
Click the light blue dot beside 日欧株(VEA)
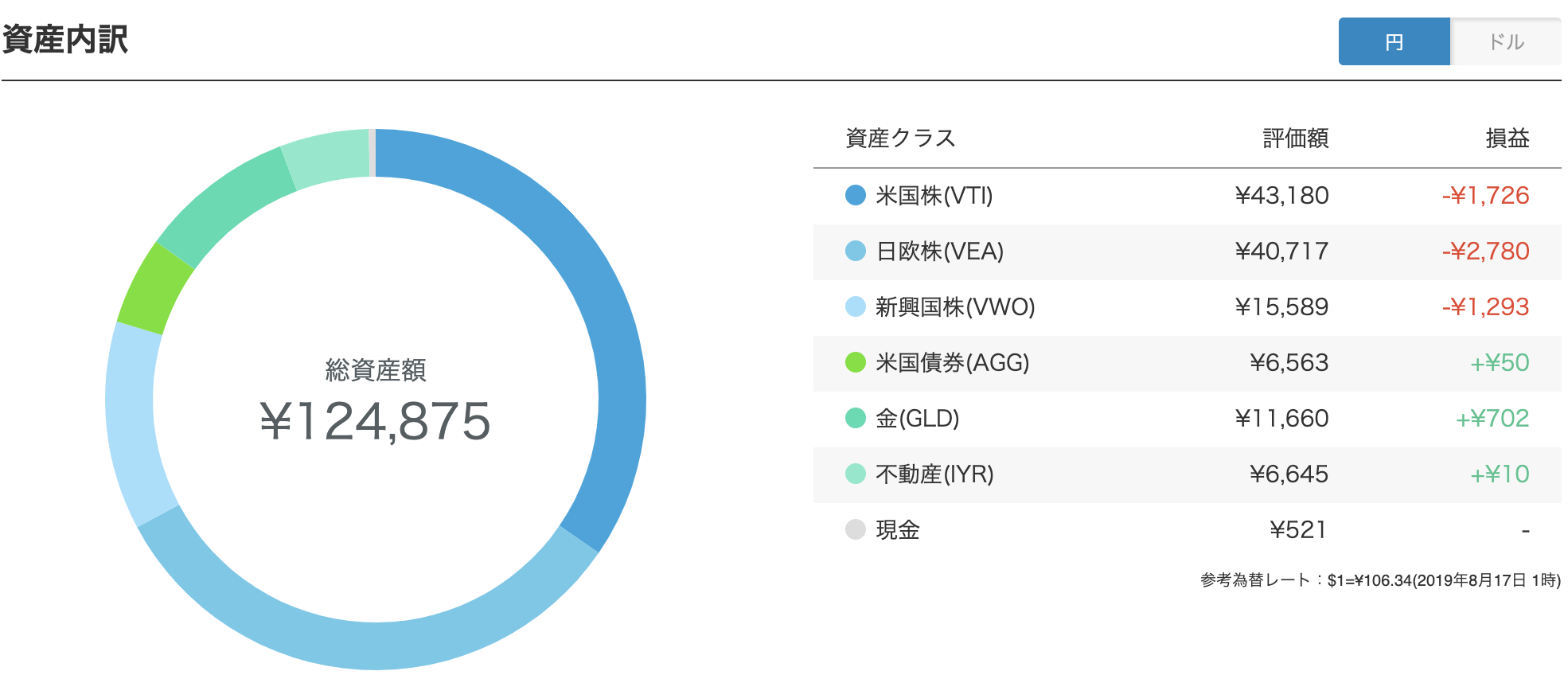click(x=856, y=251)
